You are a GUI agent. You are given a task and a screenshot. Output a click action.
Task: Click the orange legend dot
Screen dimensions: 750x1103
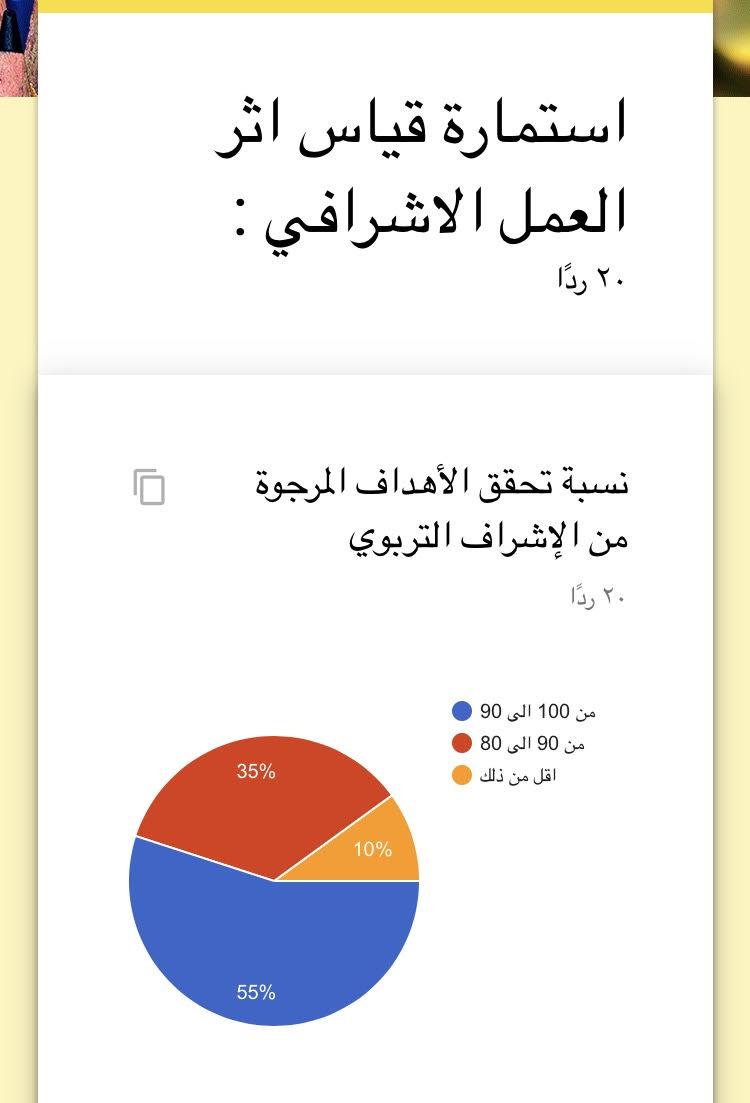click(x=462, y=775)
